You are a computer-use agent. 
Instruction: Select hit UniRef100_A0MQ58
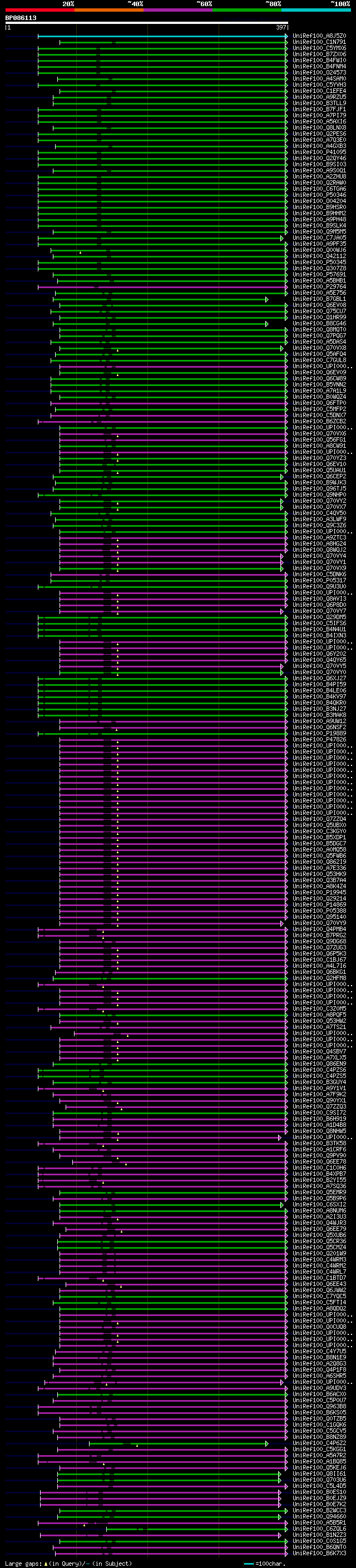(x=319, y=850)
